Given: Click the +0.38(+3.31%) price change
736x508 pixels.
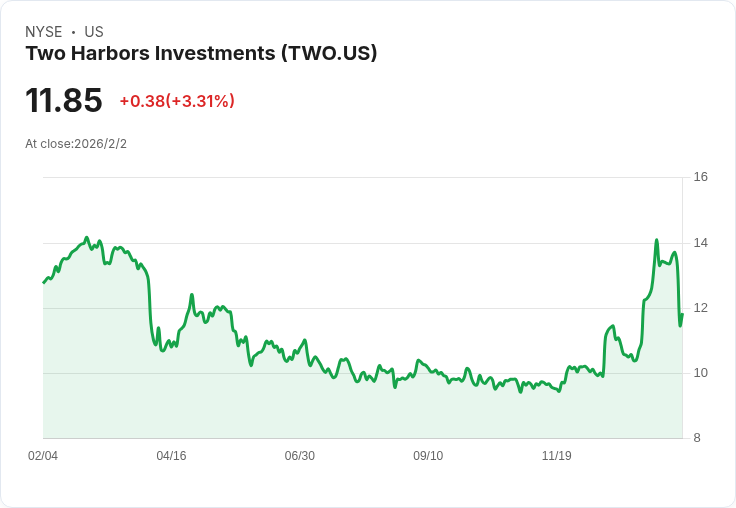Looking at the screenshot, I should pyautogui.click(x=177, y=101).
